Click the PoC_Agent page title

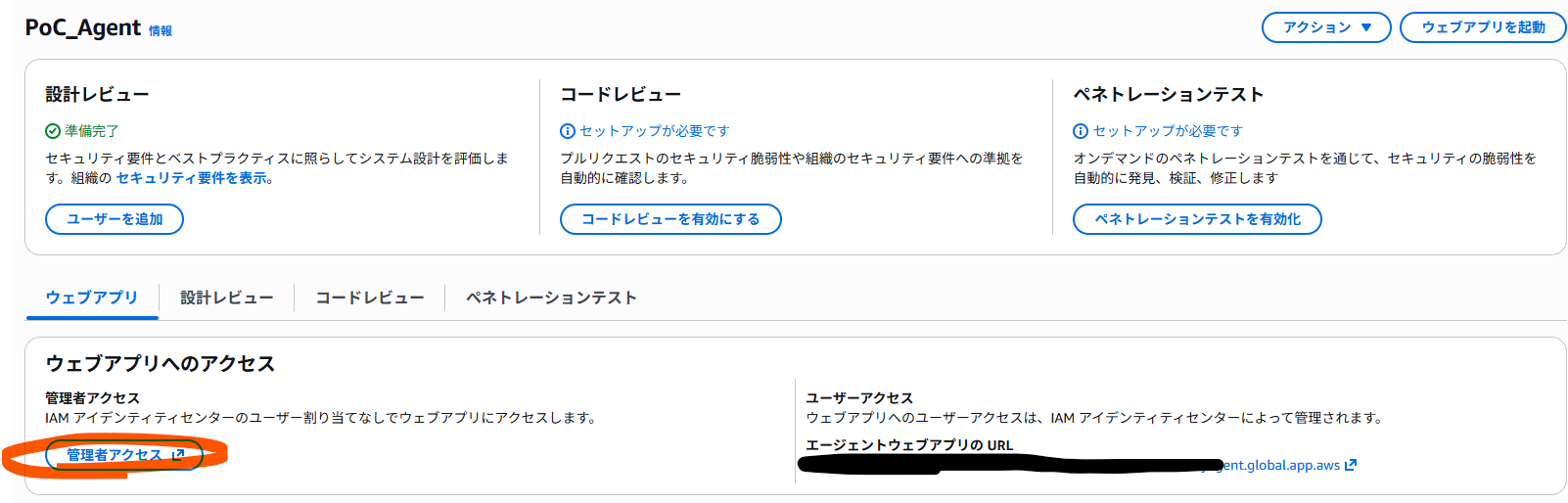point(83,28)
